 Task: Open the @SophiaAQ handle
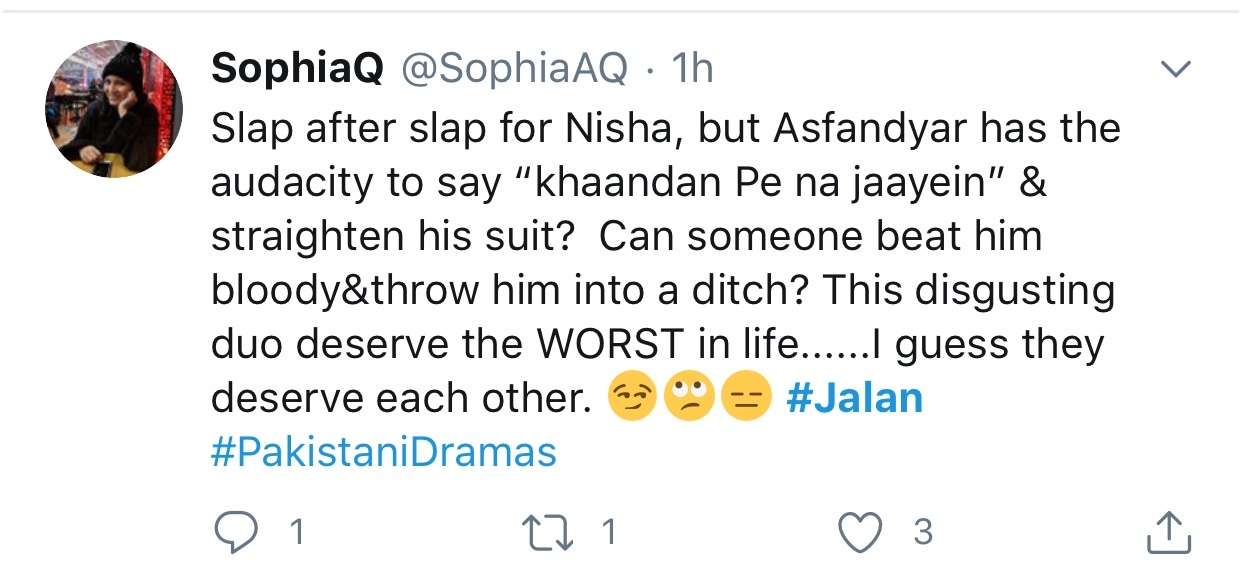pos(514,68)
